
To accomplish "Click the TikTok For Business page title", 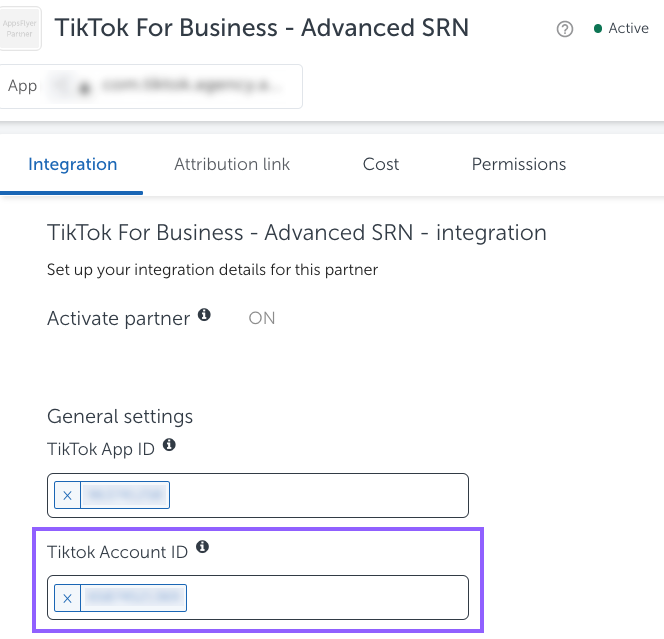I will coord(262,28).
